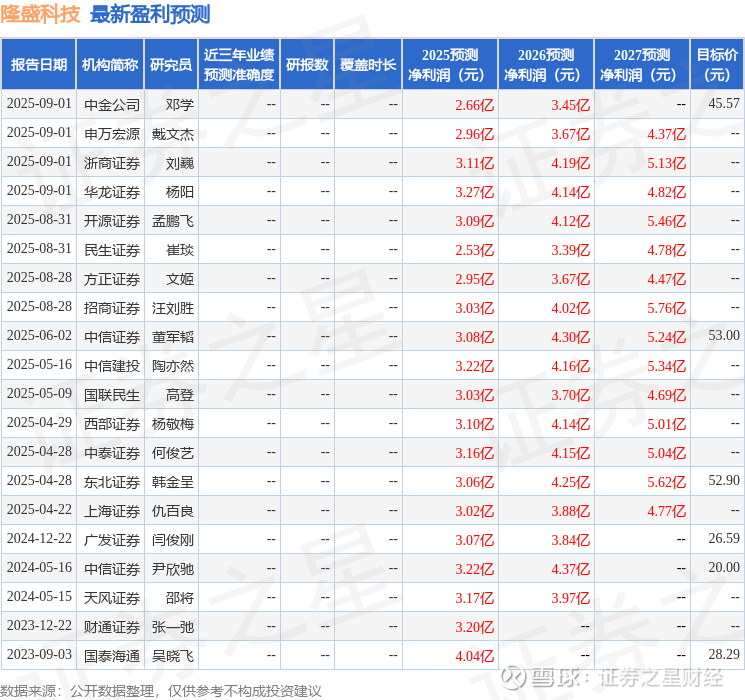Image resolution: width=745 pixels, height=700 pixels.
Task: Select the 2026预测净利润 column header
Action: [546, 65]
